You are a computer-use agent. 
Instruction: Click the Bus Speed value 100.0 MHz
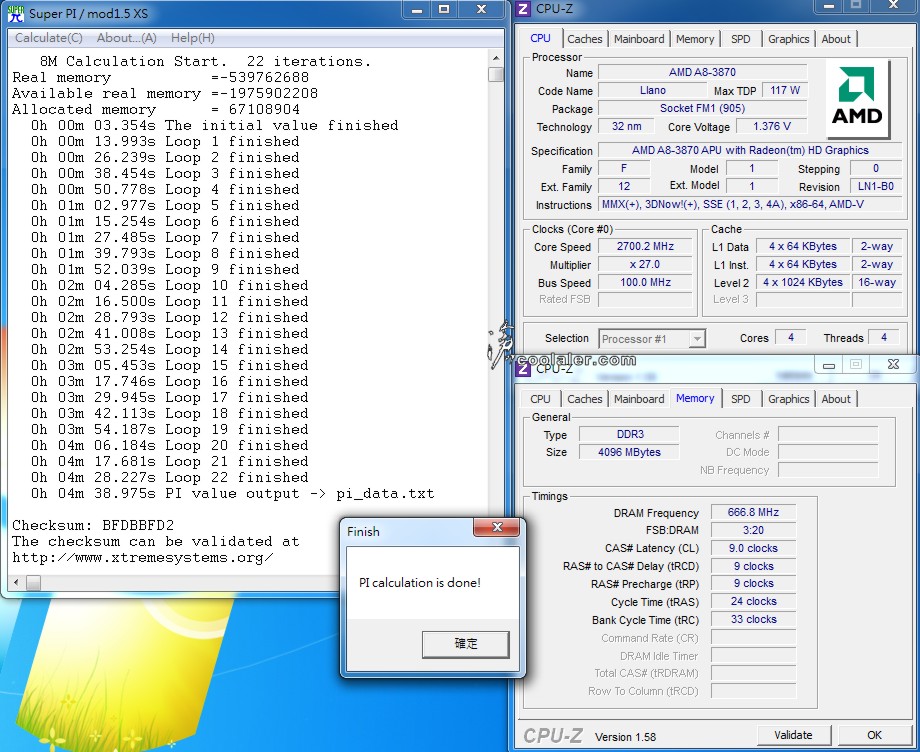(x=645, y=282)
